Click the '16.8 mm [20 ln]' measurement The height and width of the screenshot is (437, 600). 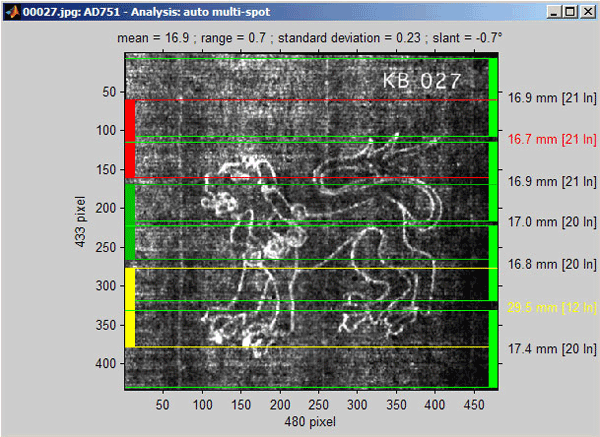(x=552, y=264)
